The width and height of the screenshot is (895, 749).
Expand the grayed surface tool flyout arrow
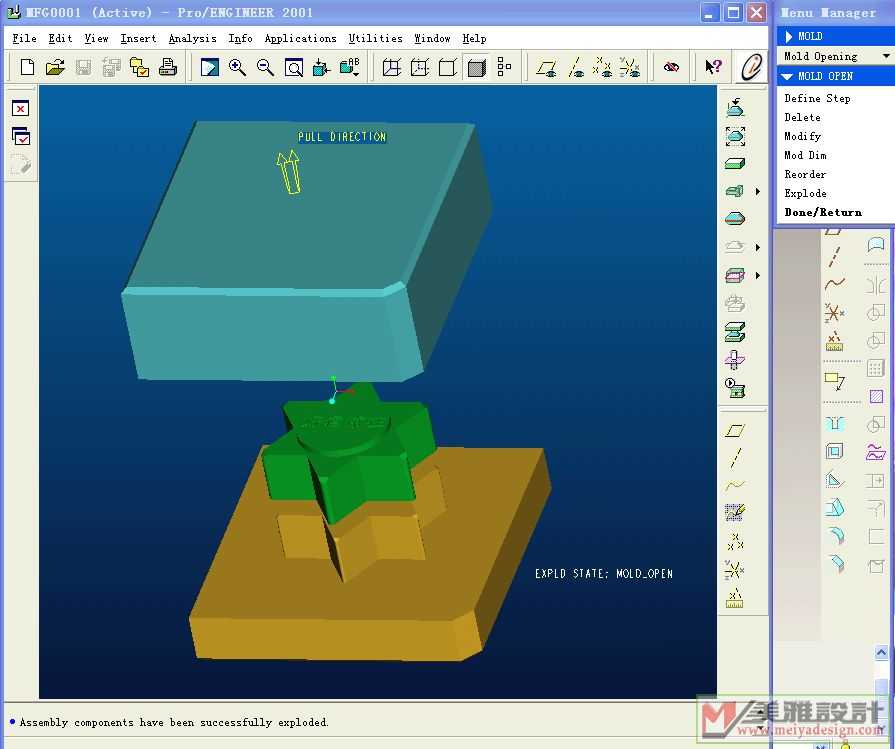[757, 247]
